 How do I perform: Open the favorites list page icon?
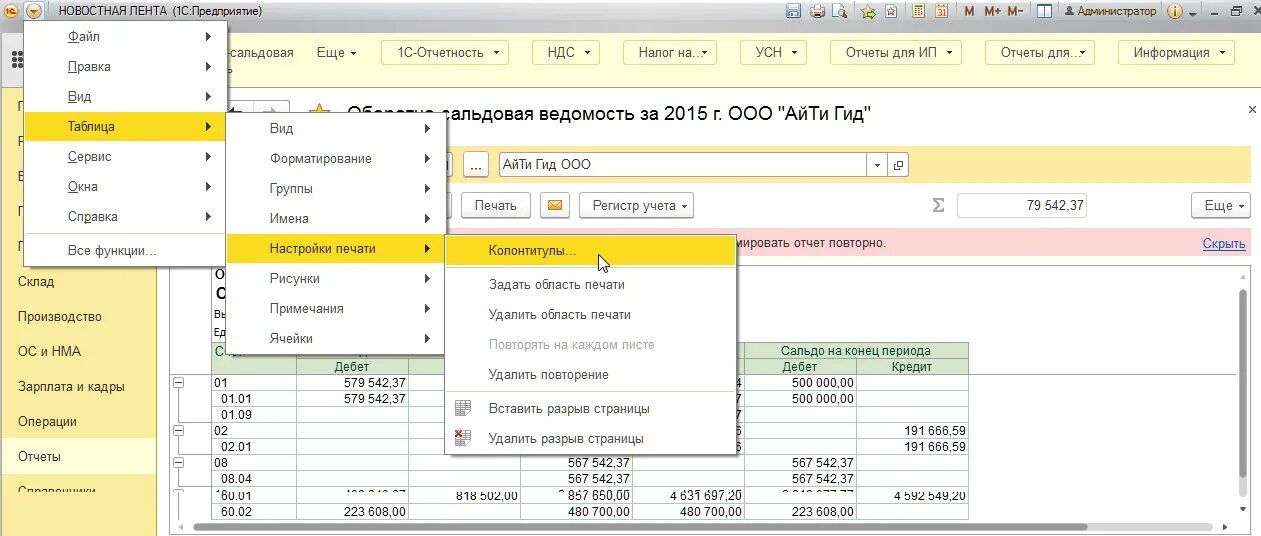click(891, 11)
